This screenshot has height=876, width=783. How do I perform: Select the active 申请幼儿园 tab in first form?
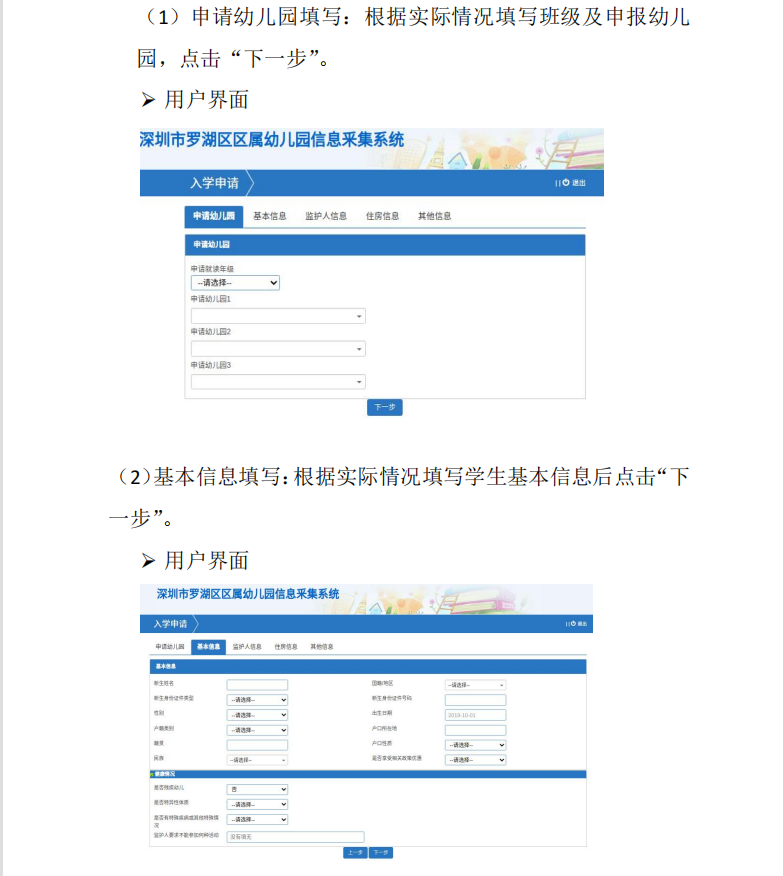click(x=214, y=216)
